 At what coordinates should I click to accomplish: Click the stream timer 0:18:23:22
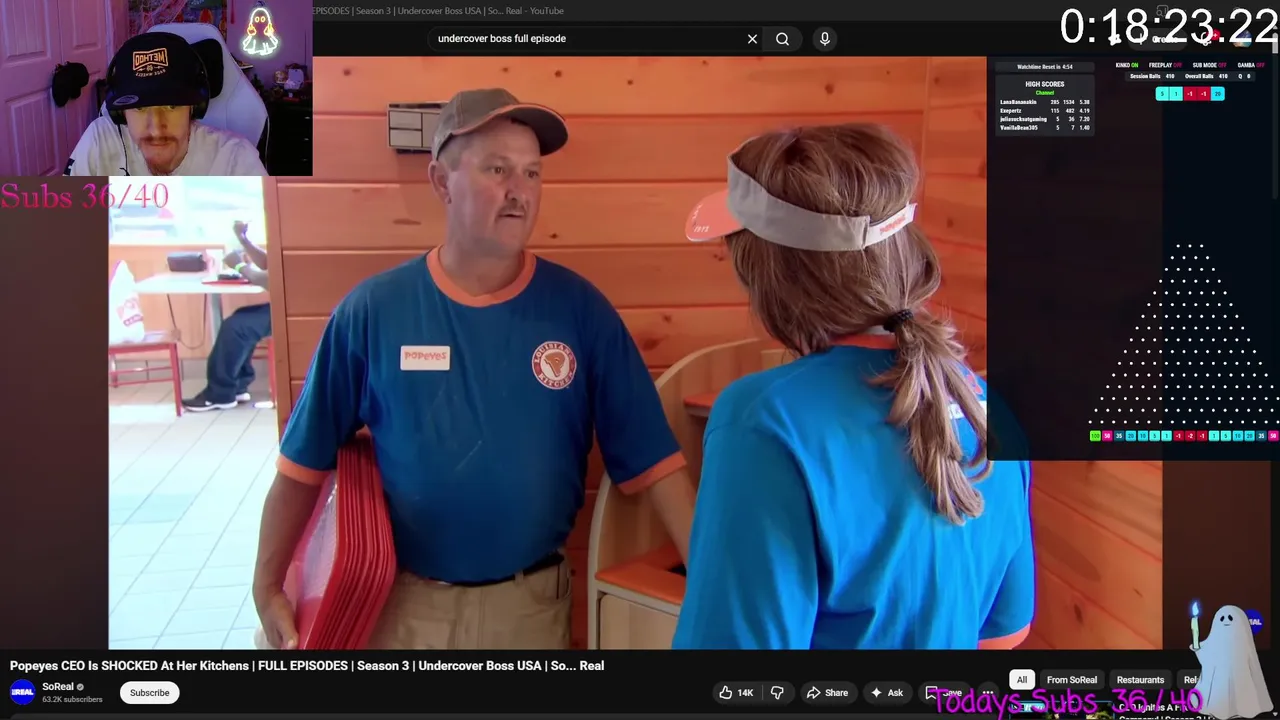pyautogui.click(x=1168, y=27)
